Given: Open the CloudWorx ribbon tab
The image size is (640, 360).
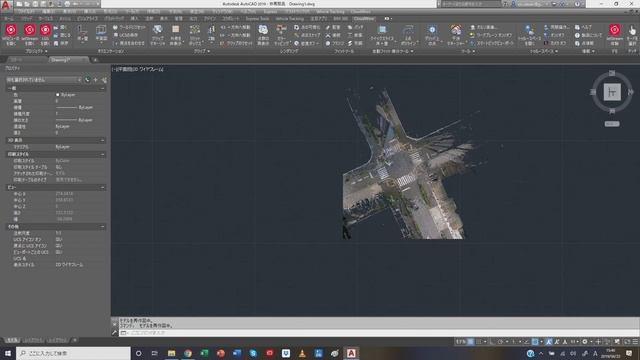Looking at the screenshot, I should [363, 19].
